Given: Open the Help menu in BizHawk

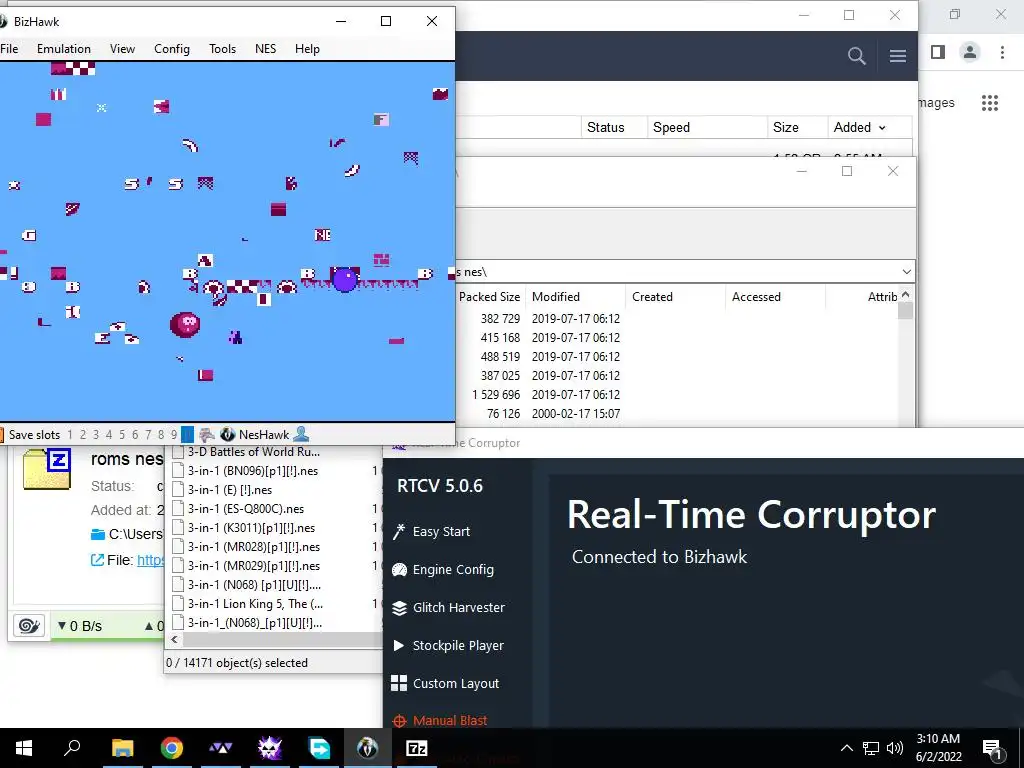Looking at the screenshot, I should click(307, 49).
